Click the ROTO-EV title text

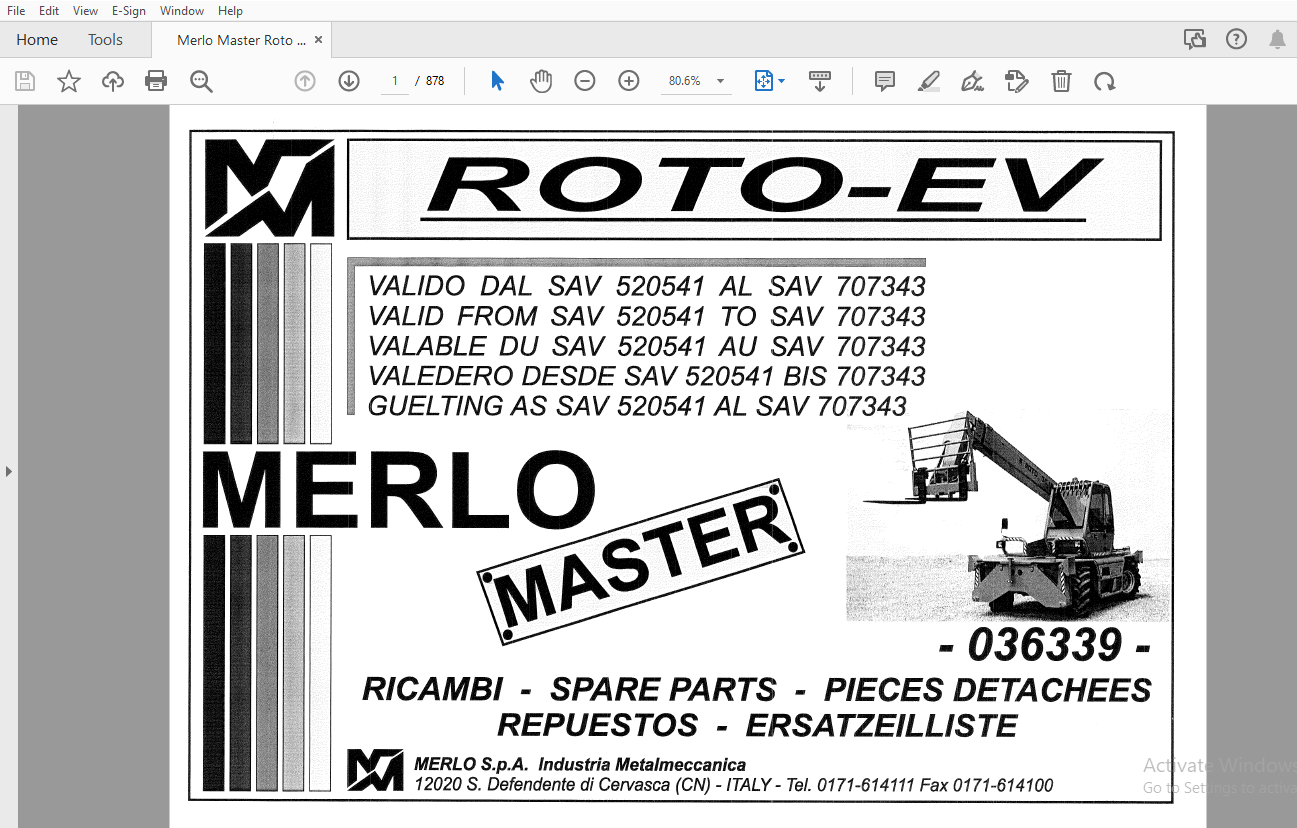click(760, 190)
